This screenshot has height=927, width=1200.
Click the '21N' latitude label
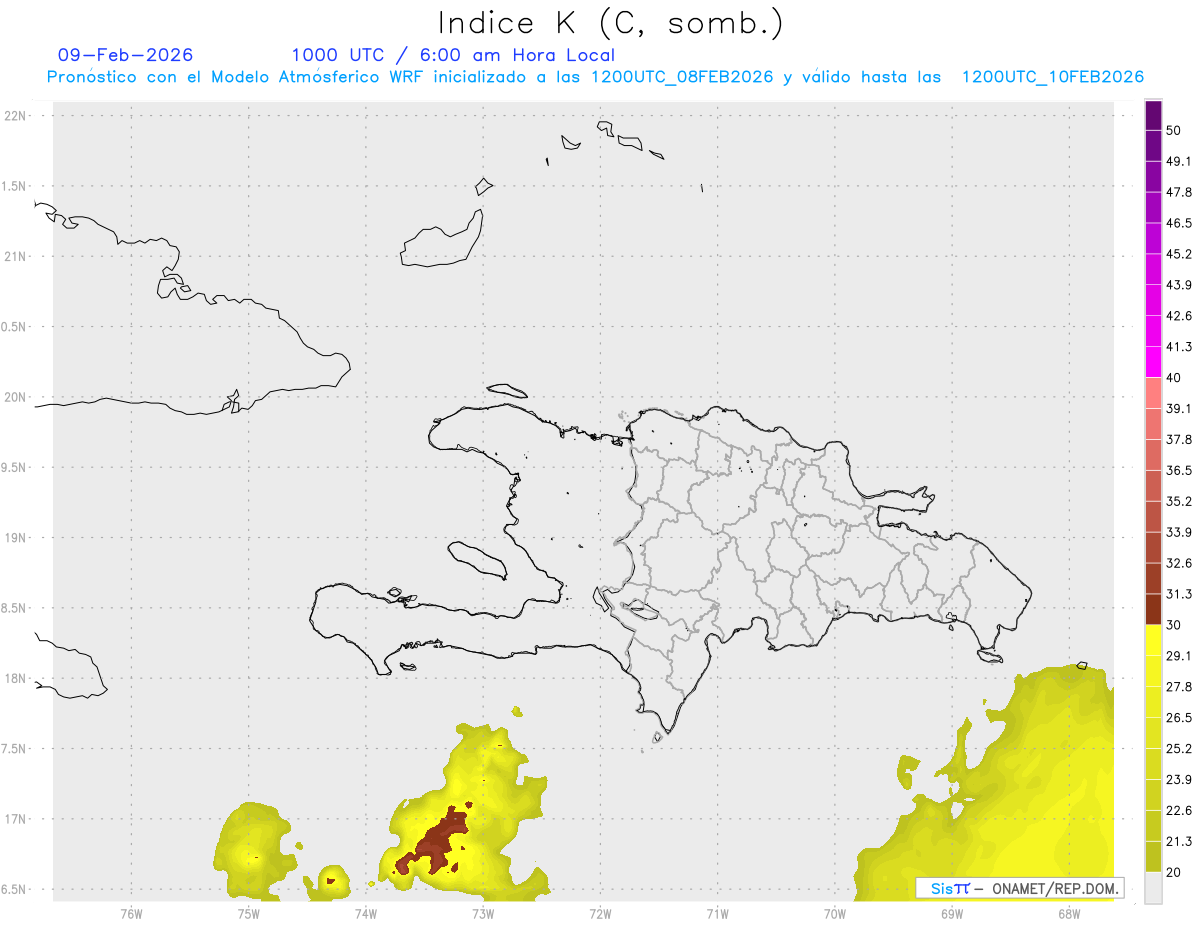[x=16, y=256]
